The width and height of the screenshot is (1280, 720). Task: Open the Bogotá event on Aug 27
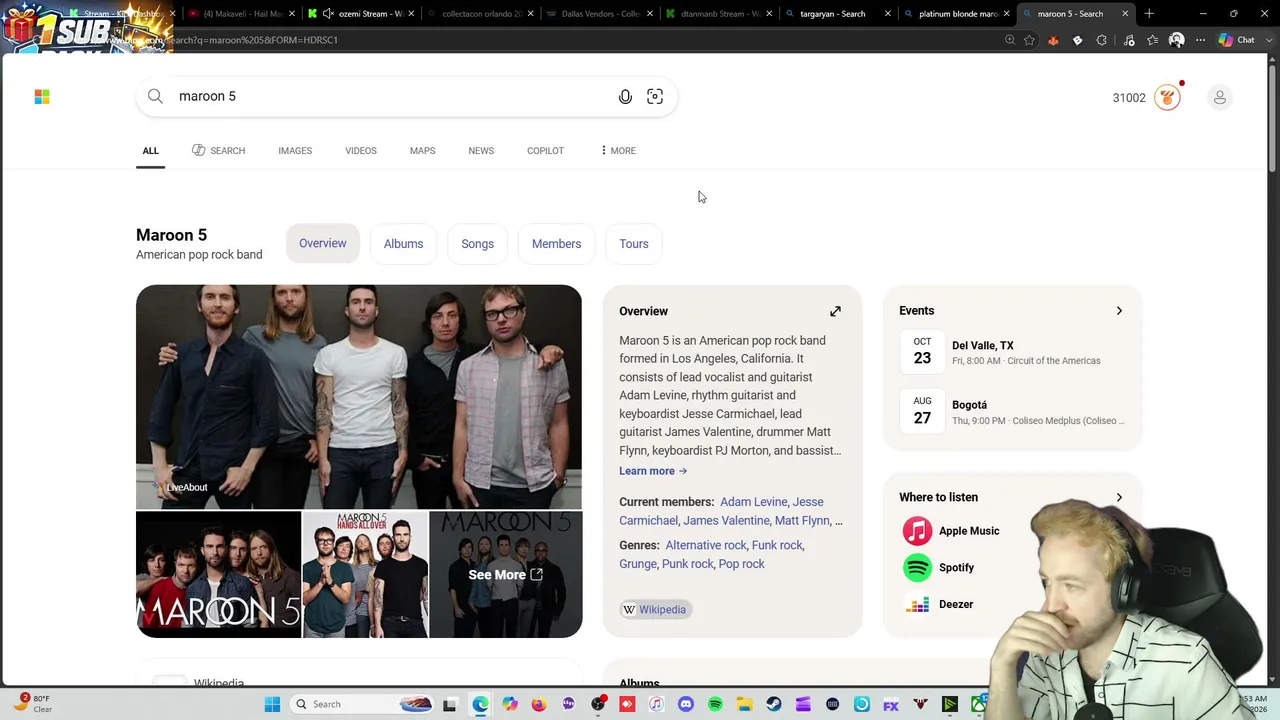pyautogui.click(x=1012, y=412)
